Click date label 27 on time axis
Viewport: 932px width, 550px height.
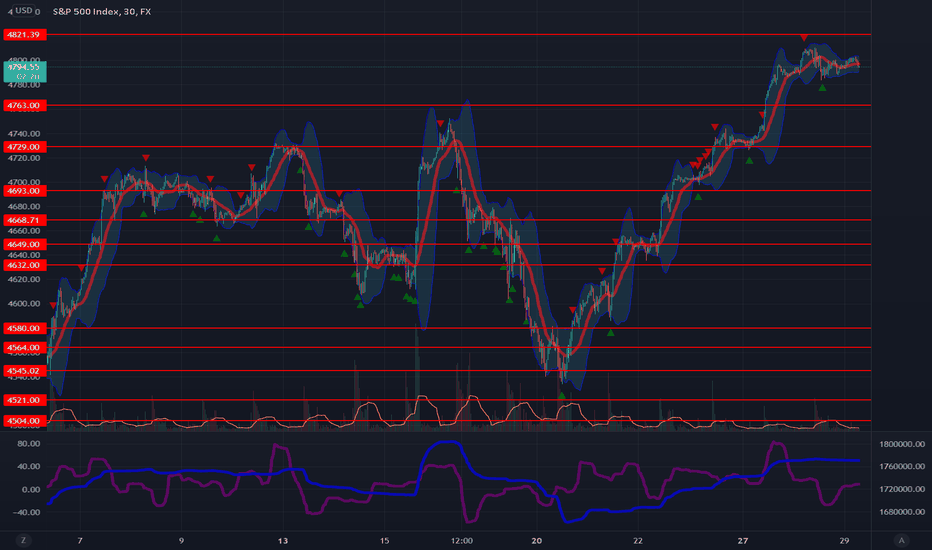click(x=743, y=540)
